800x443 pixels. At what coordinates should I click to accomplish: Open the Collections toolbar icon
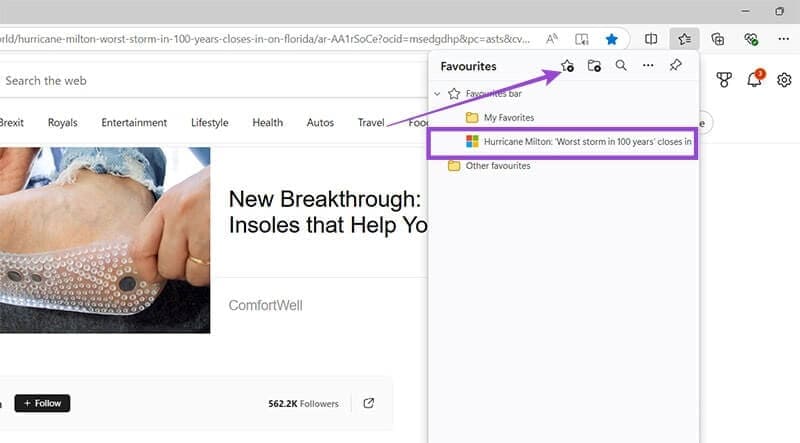tap(717, 39)
